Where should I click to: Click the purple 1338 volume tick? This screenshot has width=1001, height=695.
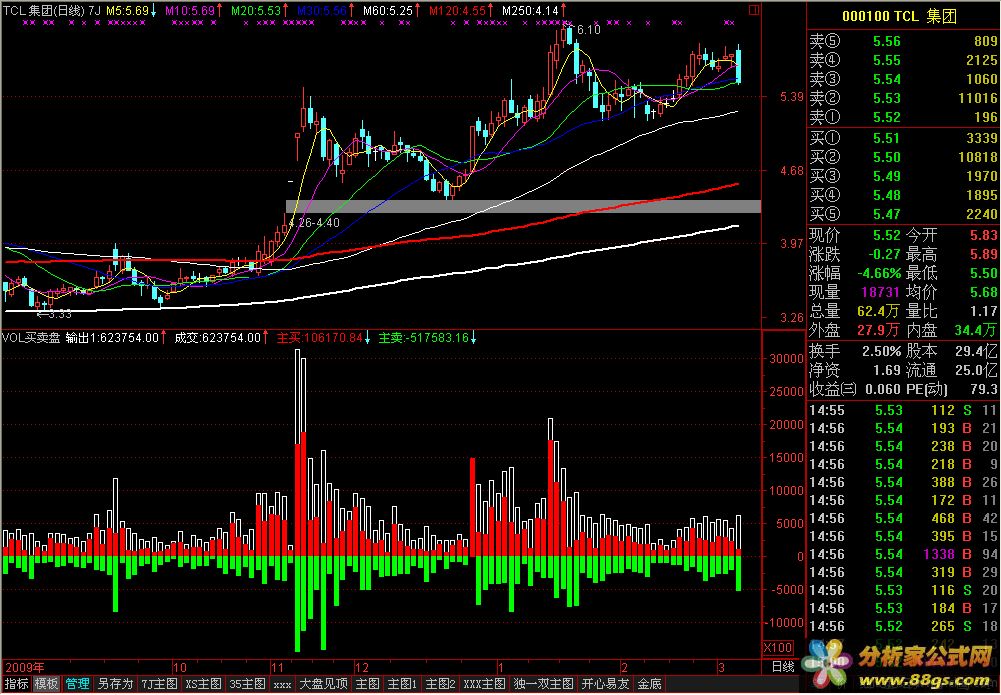tap(938, 555)
